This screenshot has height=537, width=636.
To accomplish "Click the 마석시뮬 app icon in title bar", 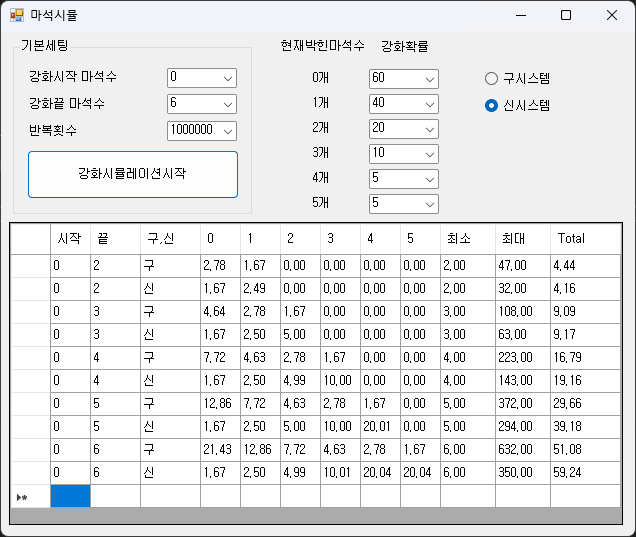I will tap(17, 15).
